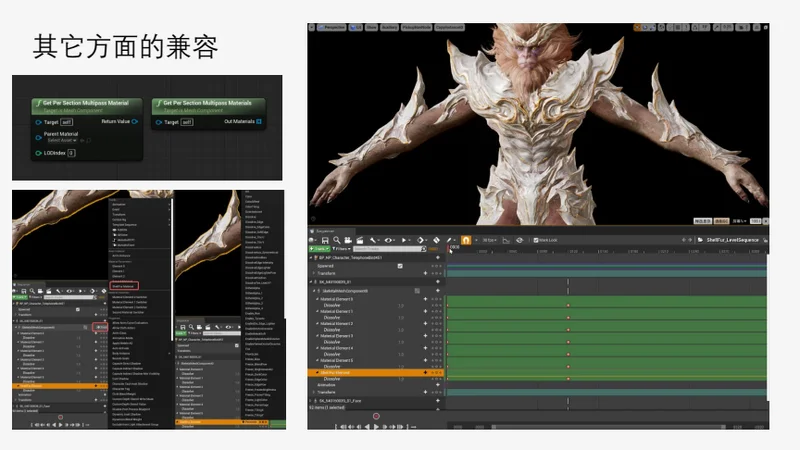Click the Render Movie clapperboard icon
800x450 pixels.
pyautogui.click(x=360, y=240)
